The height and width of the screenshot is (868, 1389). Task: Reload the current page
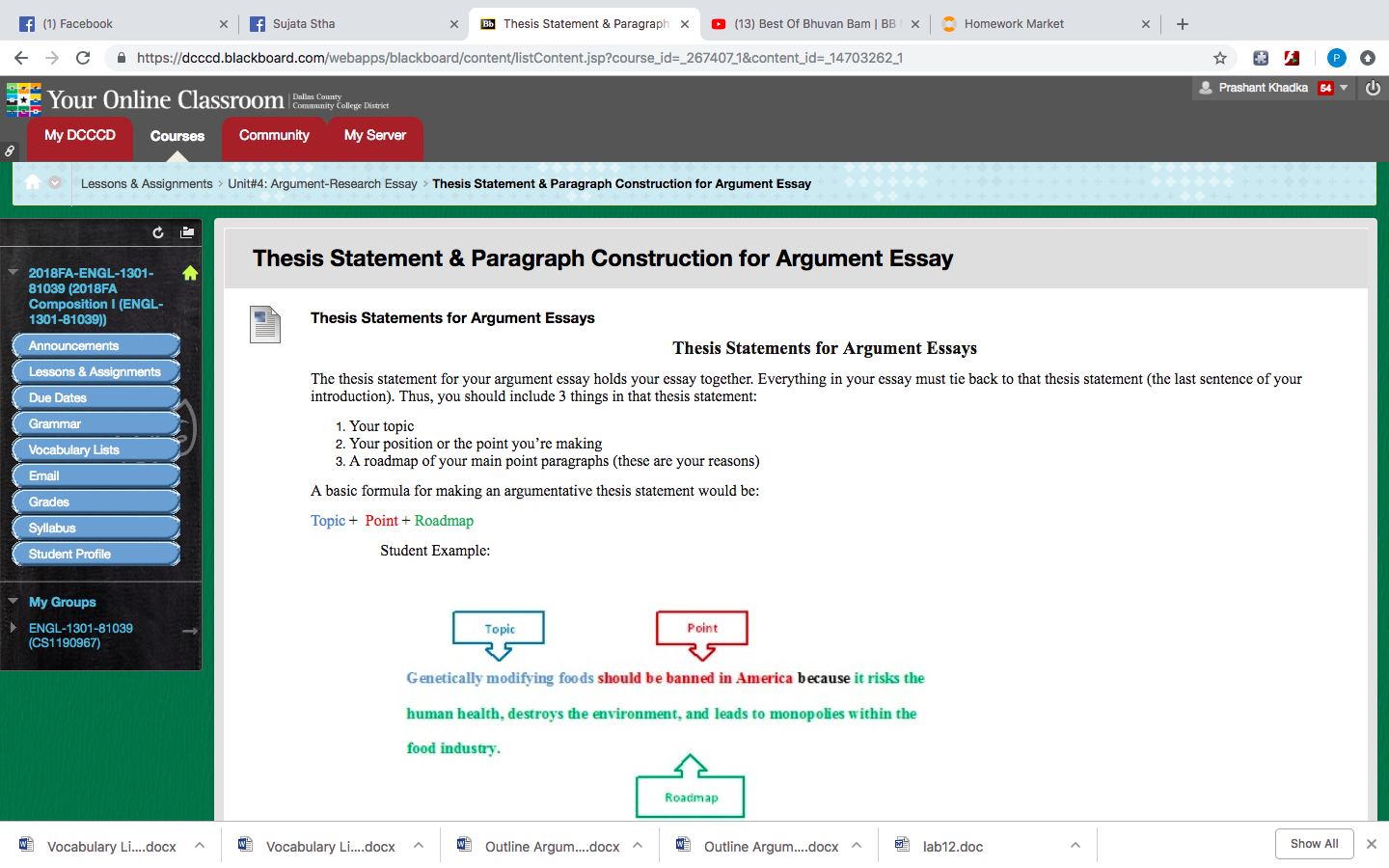pyautogui.click(x=83, y=58)
